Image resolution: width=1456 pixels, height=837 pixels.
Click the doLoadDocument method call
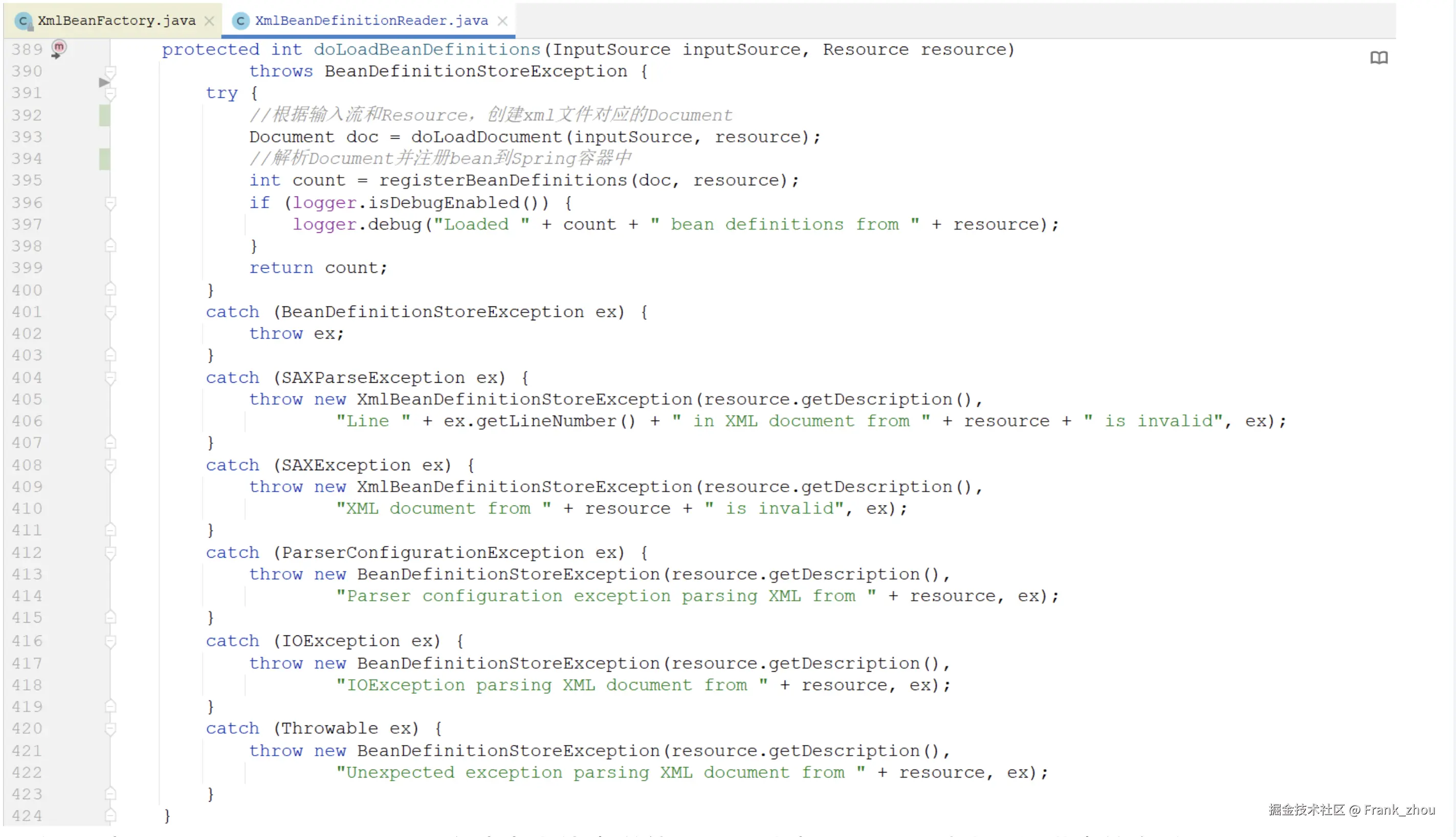[x=487, y=137]
